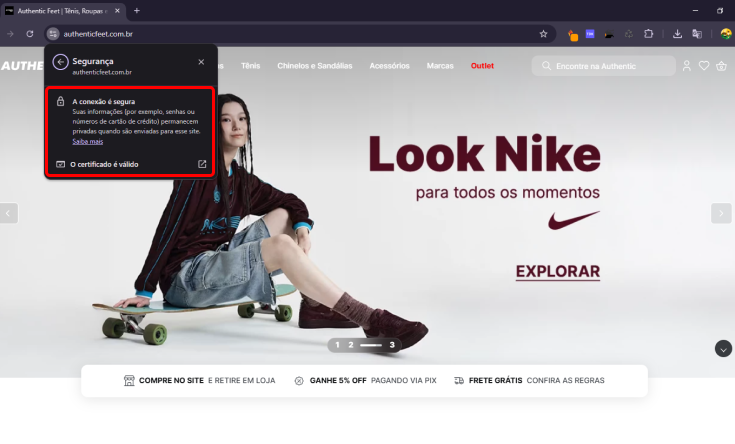Open the Saiba mais link

tap(88, 142)
